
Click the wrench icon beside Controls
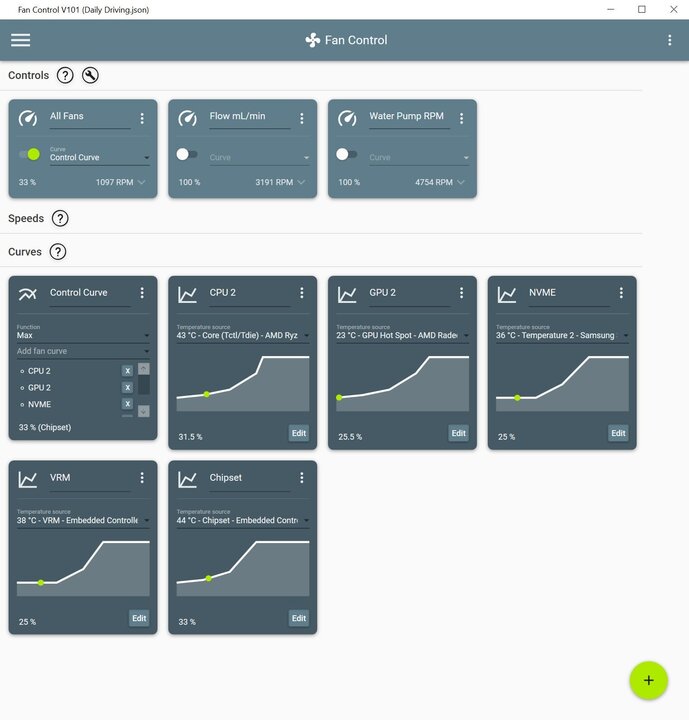[90, 75]
